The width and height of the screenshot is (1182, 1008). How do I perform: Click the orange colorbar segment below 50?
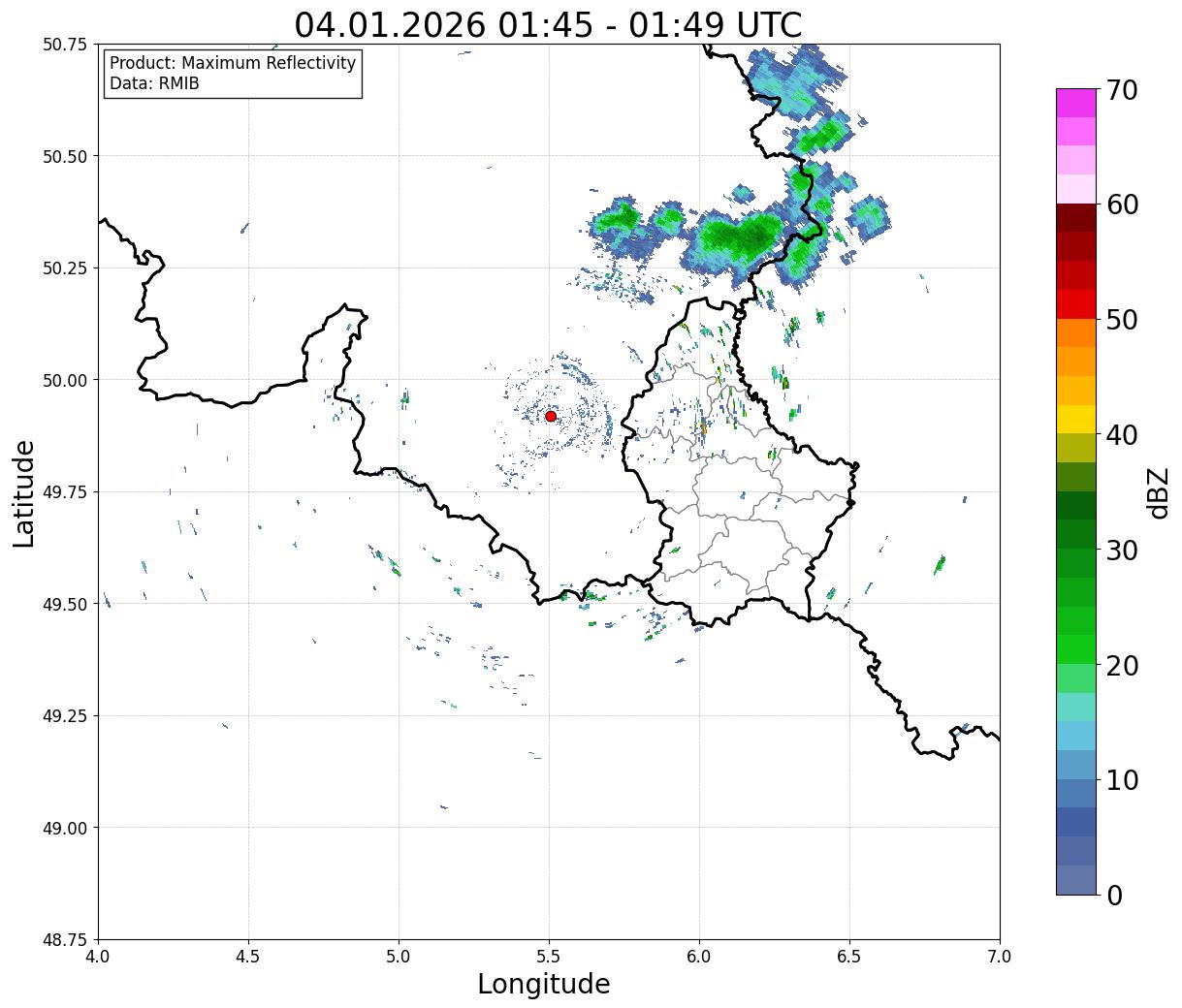coord(1076,333)
